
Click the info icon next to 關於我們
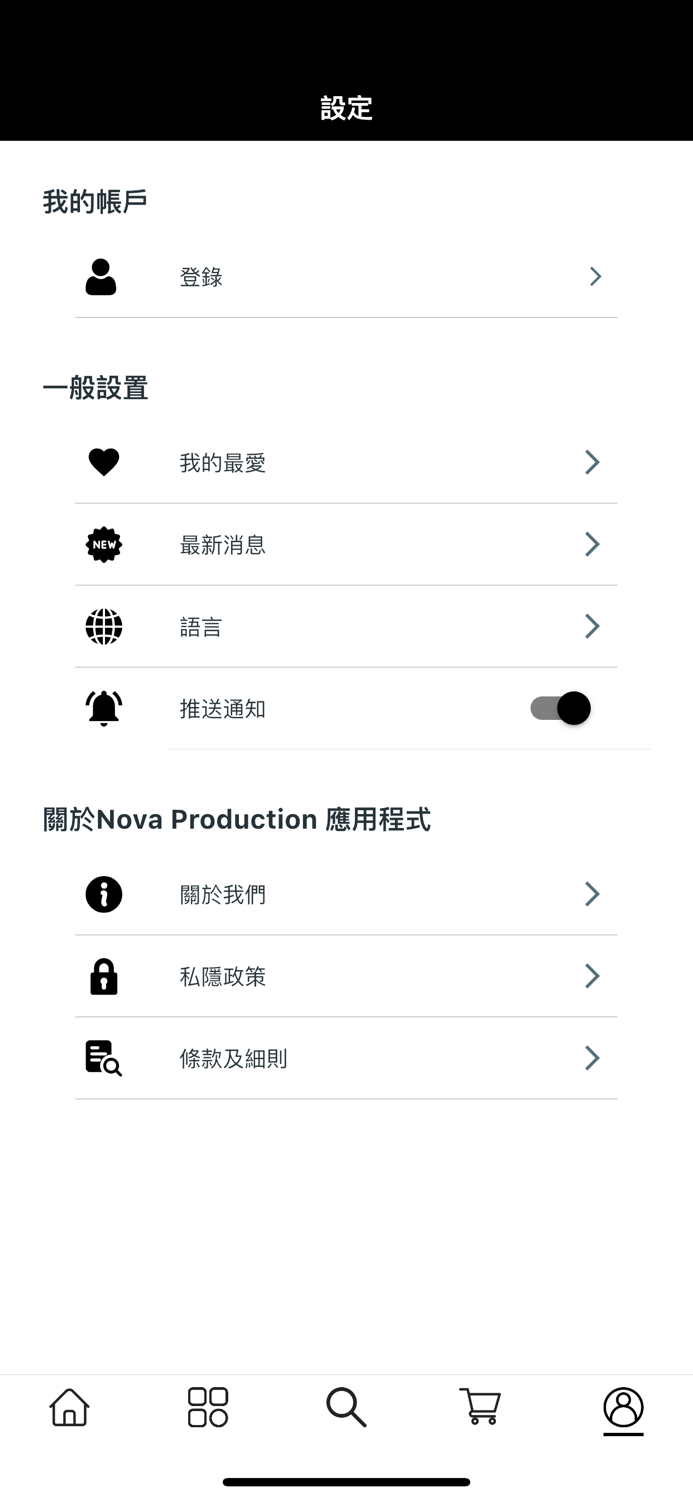click(x=104, y=894)
